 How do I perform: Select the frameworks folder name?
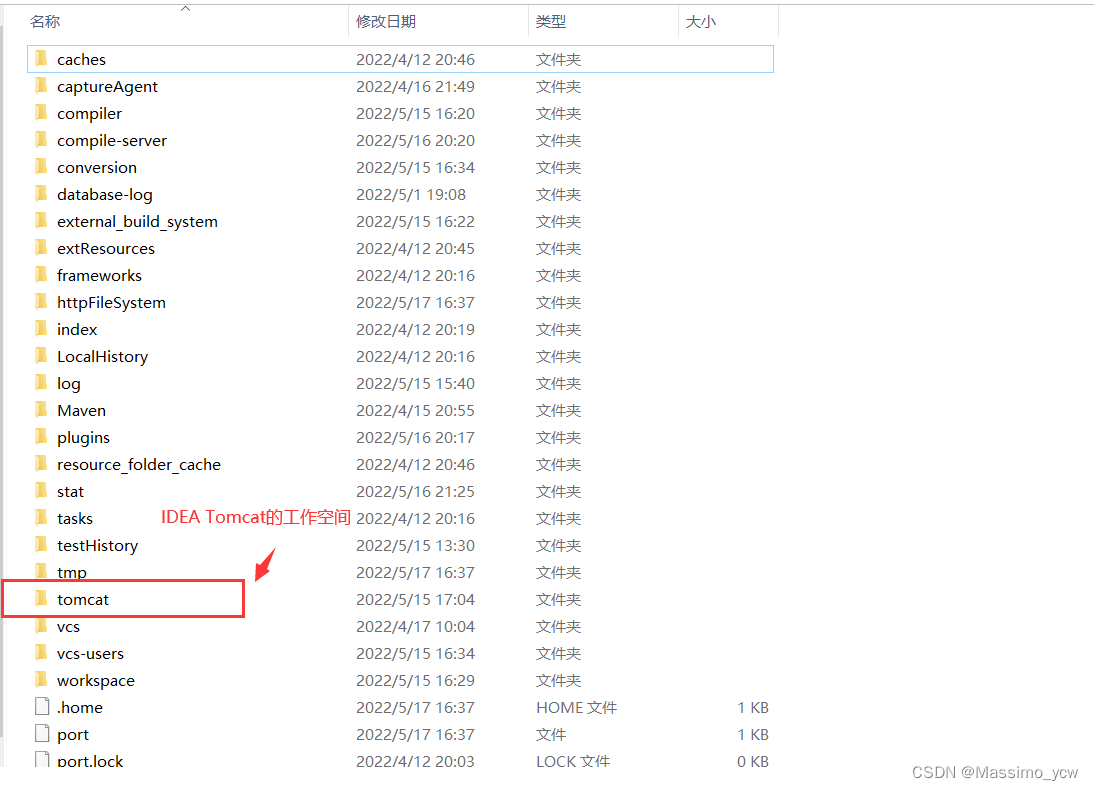coord(99,276)
